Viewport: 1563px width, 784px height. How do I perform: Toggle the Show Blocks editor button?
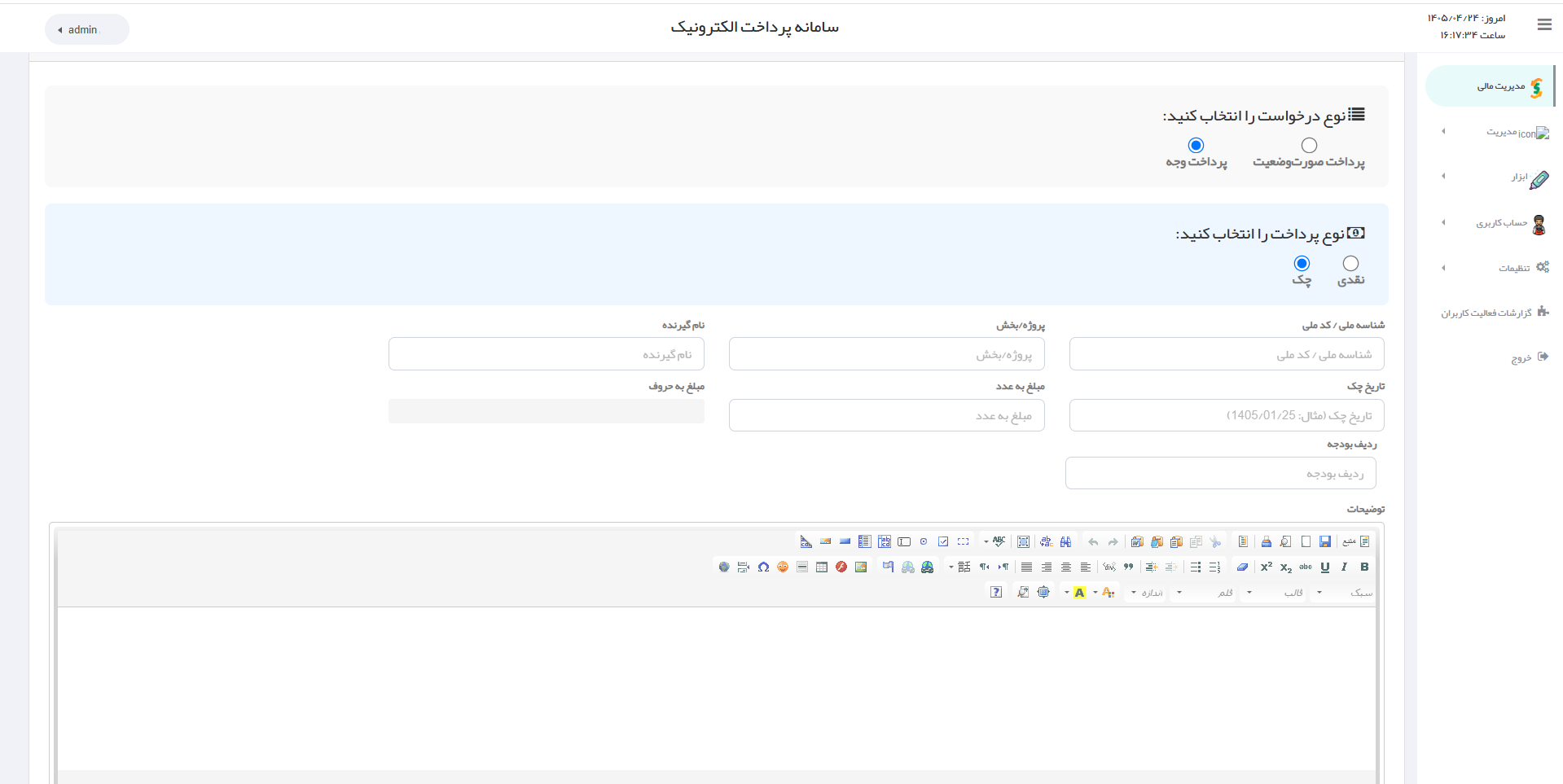point(1023,593)
